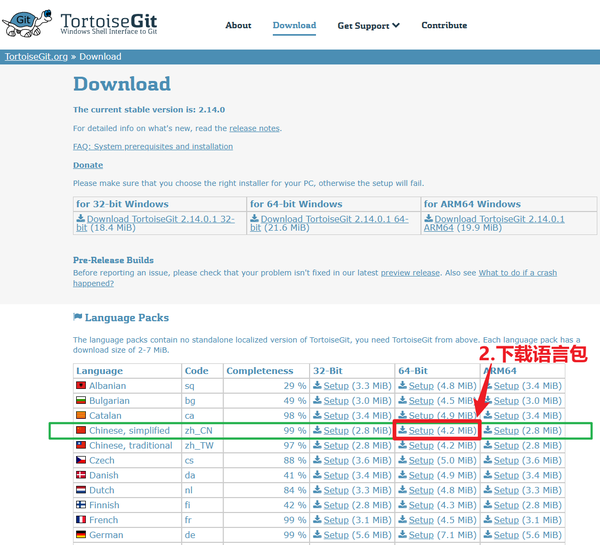
Task: Click the French flag icon
Action: point(81,519)
